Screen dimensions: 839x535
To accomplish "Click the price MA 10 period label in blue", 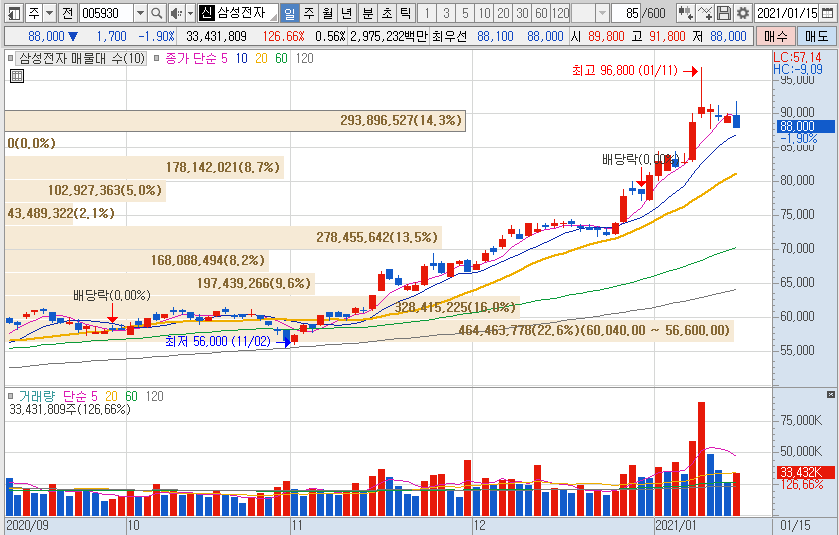I will (x=242, y=58).
